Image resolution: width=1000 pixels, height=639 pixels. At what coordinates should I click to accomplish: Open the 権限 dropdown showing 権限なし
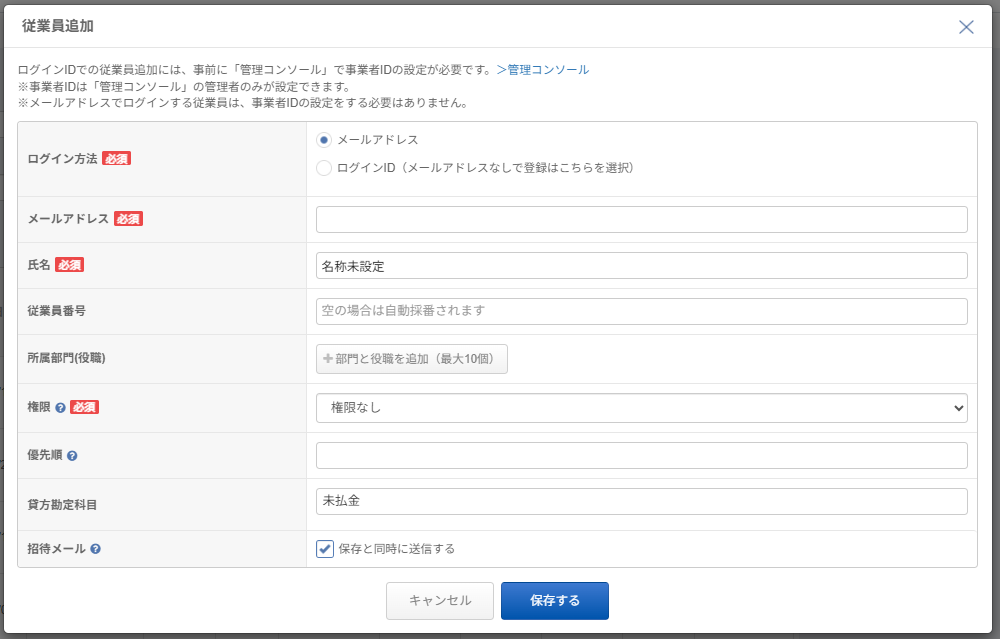641,408
